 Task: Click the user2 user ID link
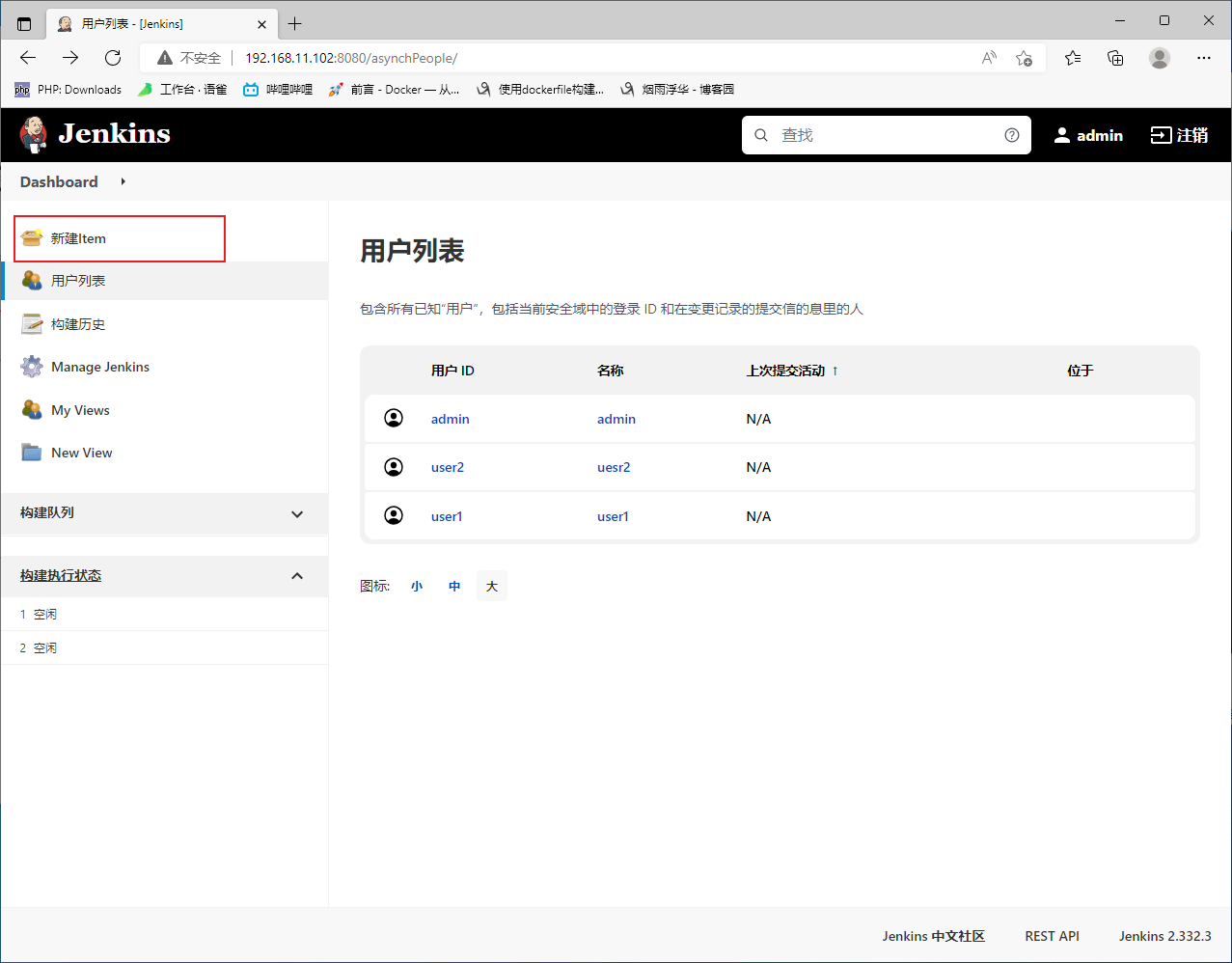[448, 467]
